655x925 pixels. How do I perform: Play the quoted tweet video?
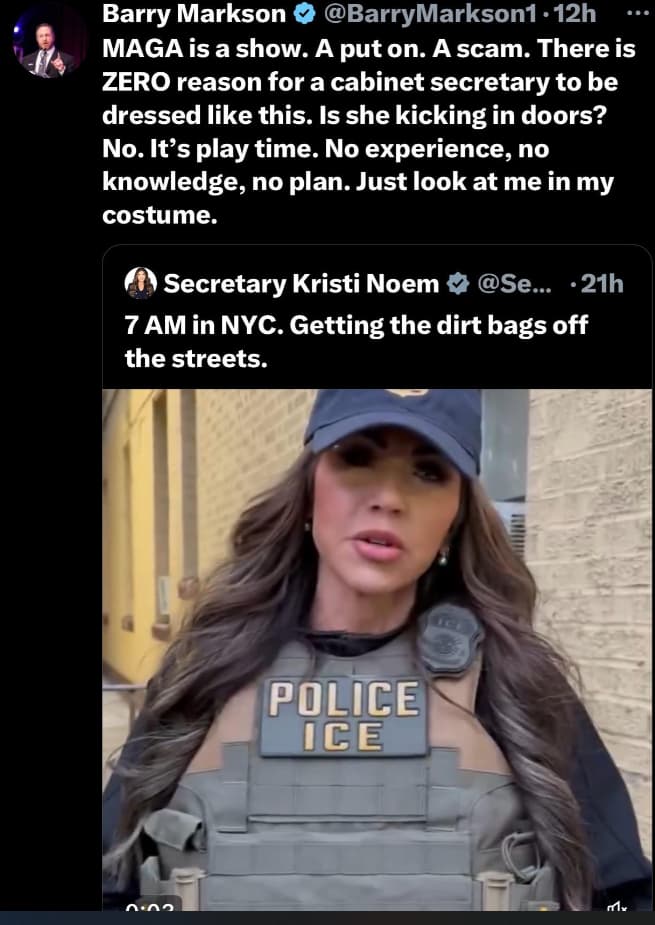378,650
